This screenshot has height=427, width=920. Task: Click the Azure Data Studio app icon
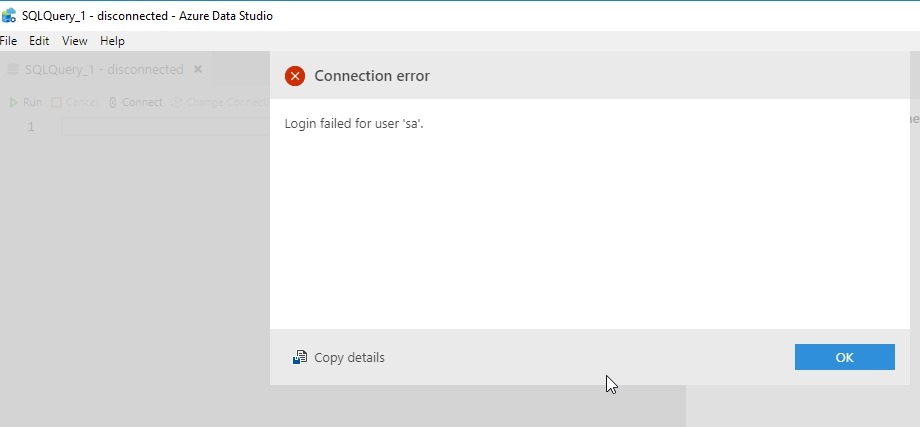[x=9, y=16]
